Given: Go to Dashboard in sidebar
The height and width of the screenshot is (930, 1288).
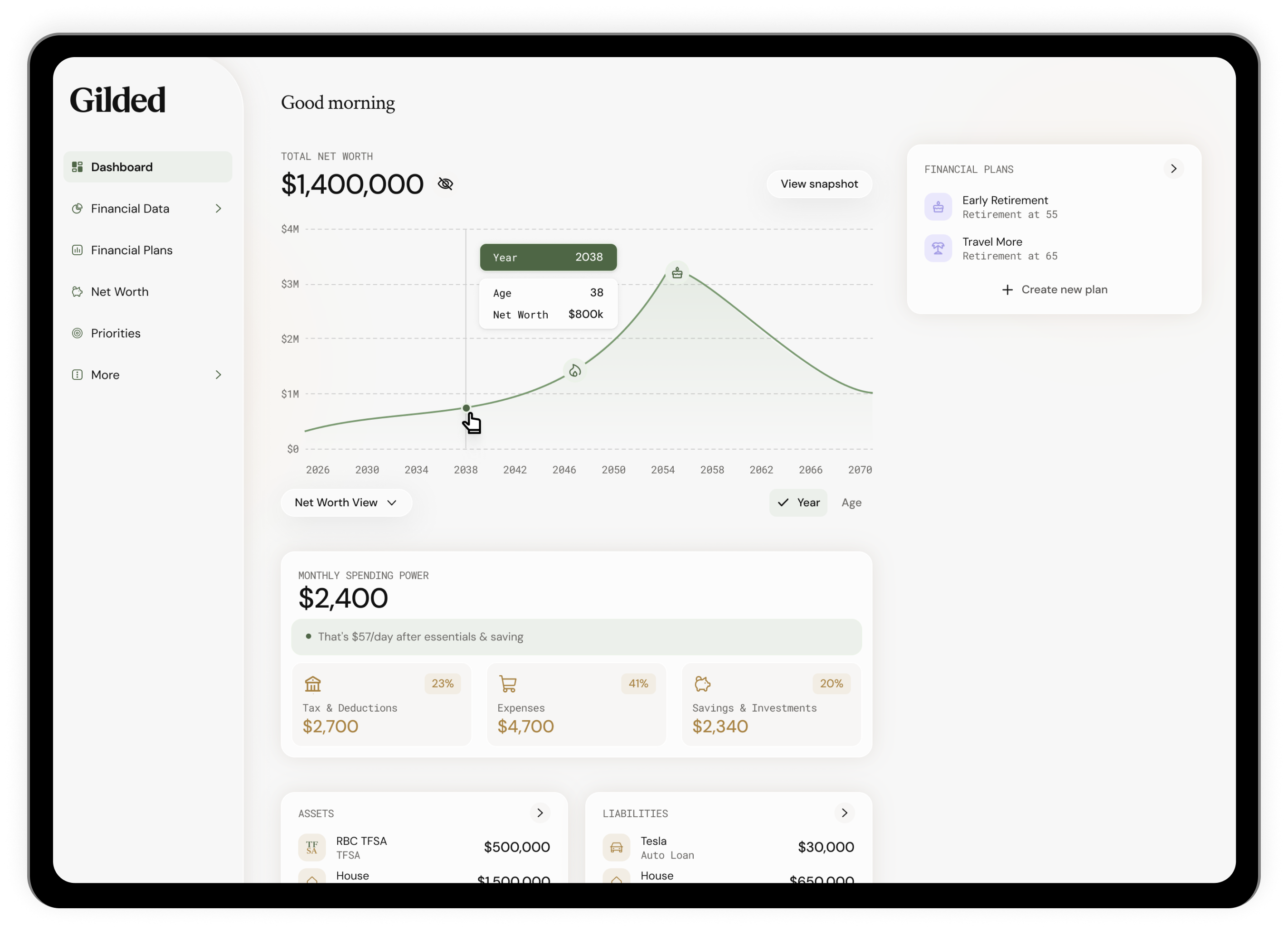Looking at the screenshot, I should [x=148, y=167].
